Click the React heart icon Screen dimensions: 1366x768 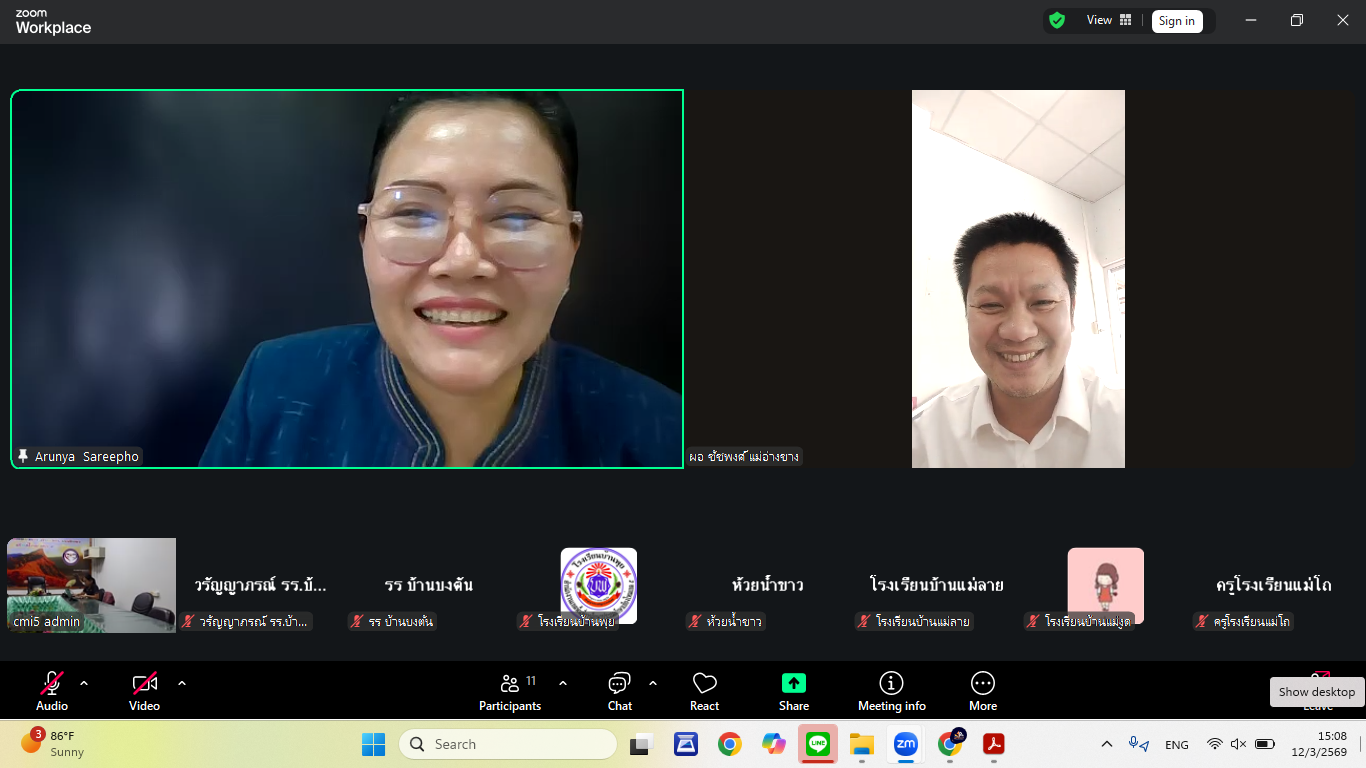(x=704, y=691)
